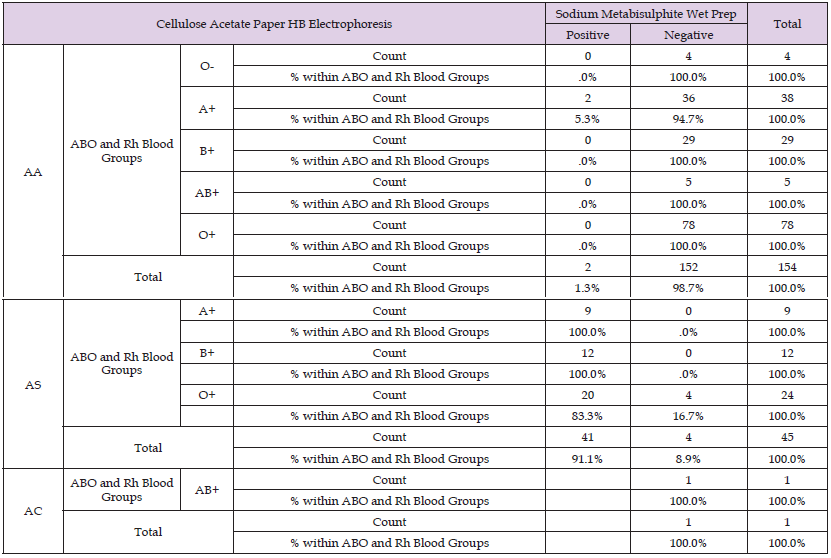Click the '8.9%' Negative percentage cell

(688, 459)
